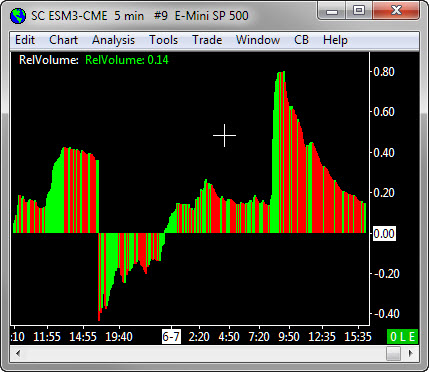
Task: Click the 9:50 time label on axis
Action: 289,337
